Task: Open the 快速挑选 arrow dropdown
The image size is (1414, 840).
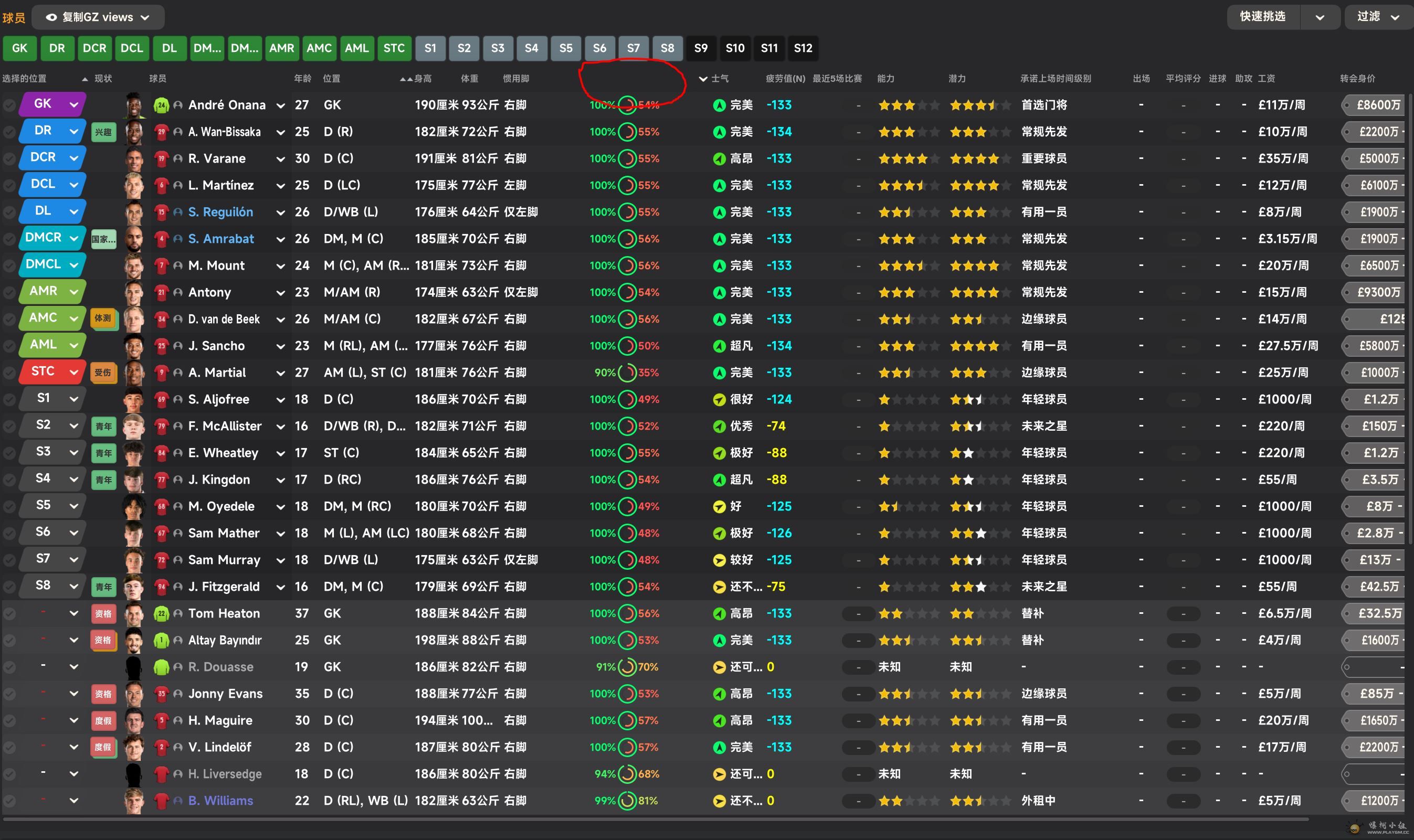Action: click(x=1320, y=17)
